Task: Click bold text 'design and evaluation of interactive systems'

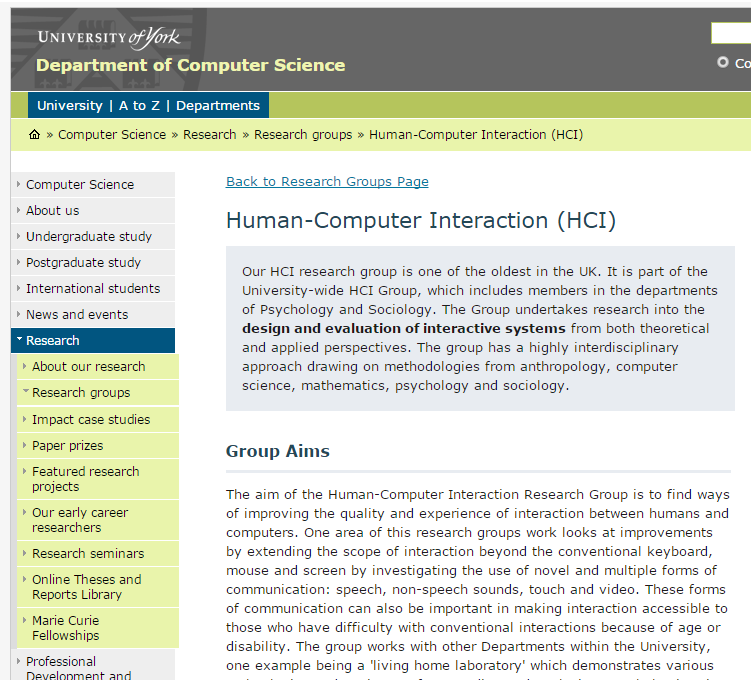Action: pyautogui.click(x=404, y=329)
